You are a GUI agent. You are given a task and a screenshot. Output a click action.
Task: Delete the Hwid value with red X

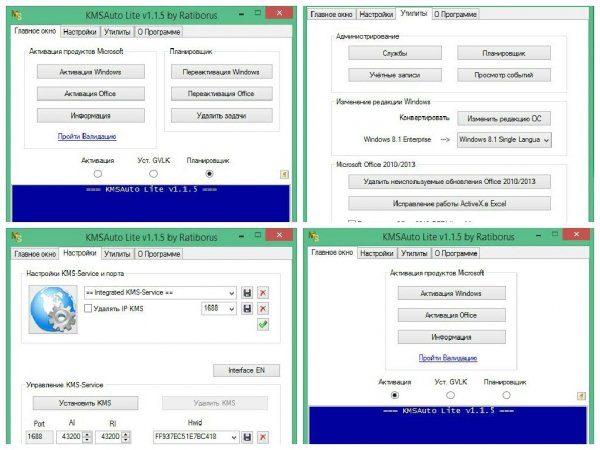click(263, 437)
